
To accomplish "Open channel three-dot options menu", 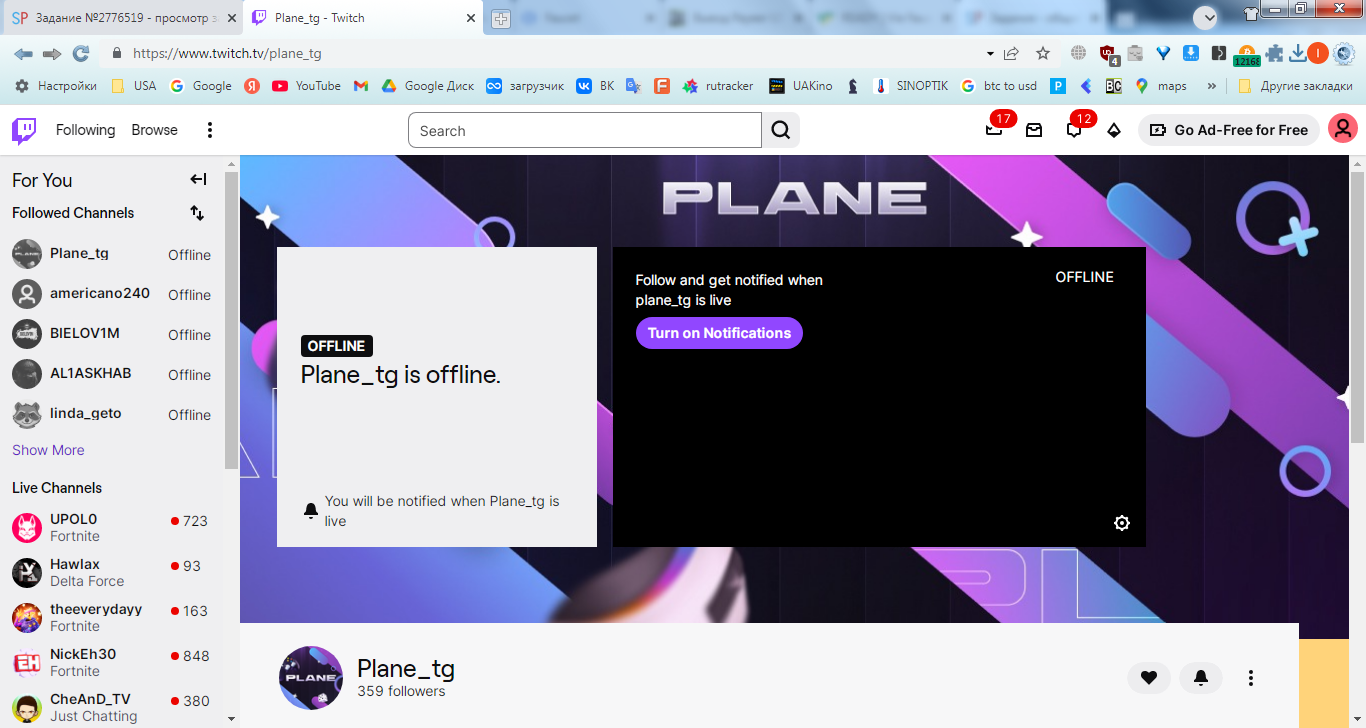I will pyautogui.click(x=1251, y=678).
